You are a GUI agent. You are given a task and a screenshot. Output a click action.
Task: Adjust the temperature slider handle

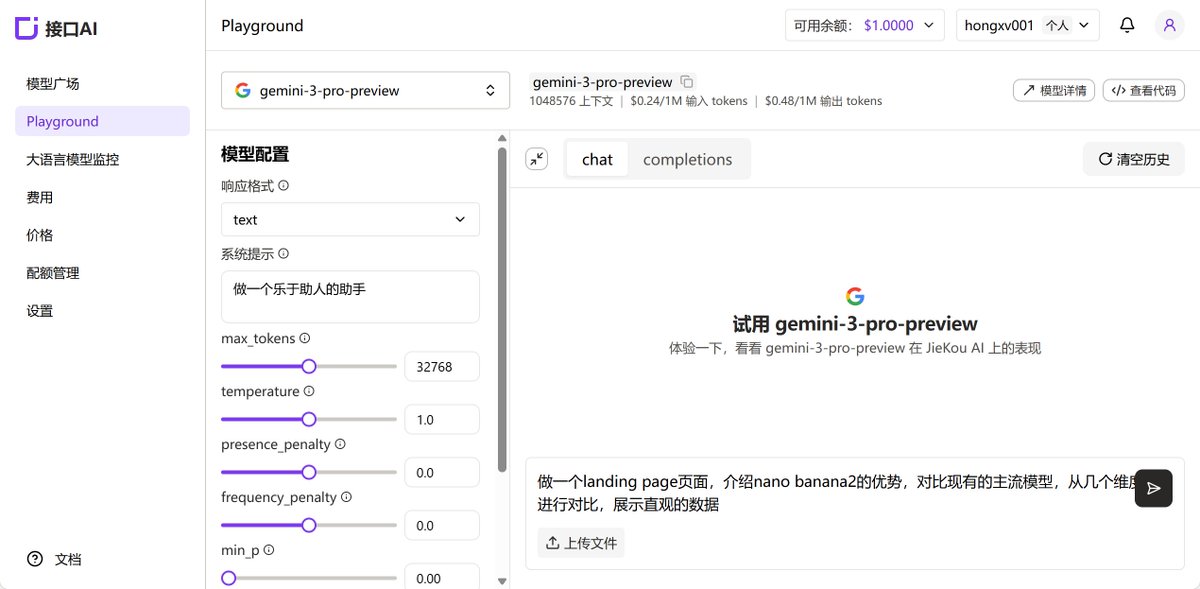pos(309,419)
